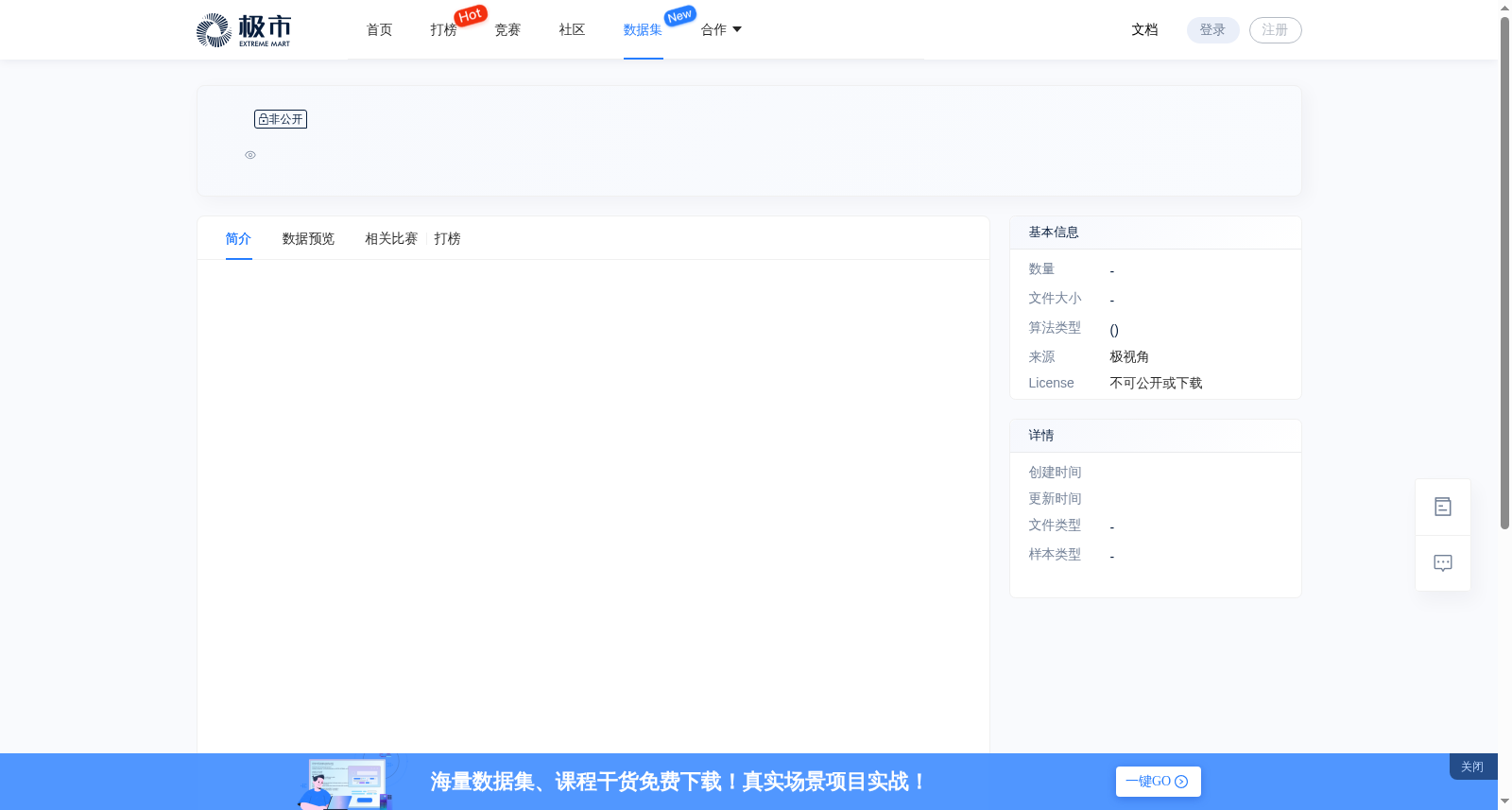Close the bottom banner with 关闭
Screen dimensions: 1512x810
click(x=1472, y=767)
